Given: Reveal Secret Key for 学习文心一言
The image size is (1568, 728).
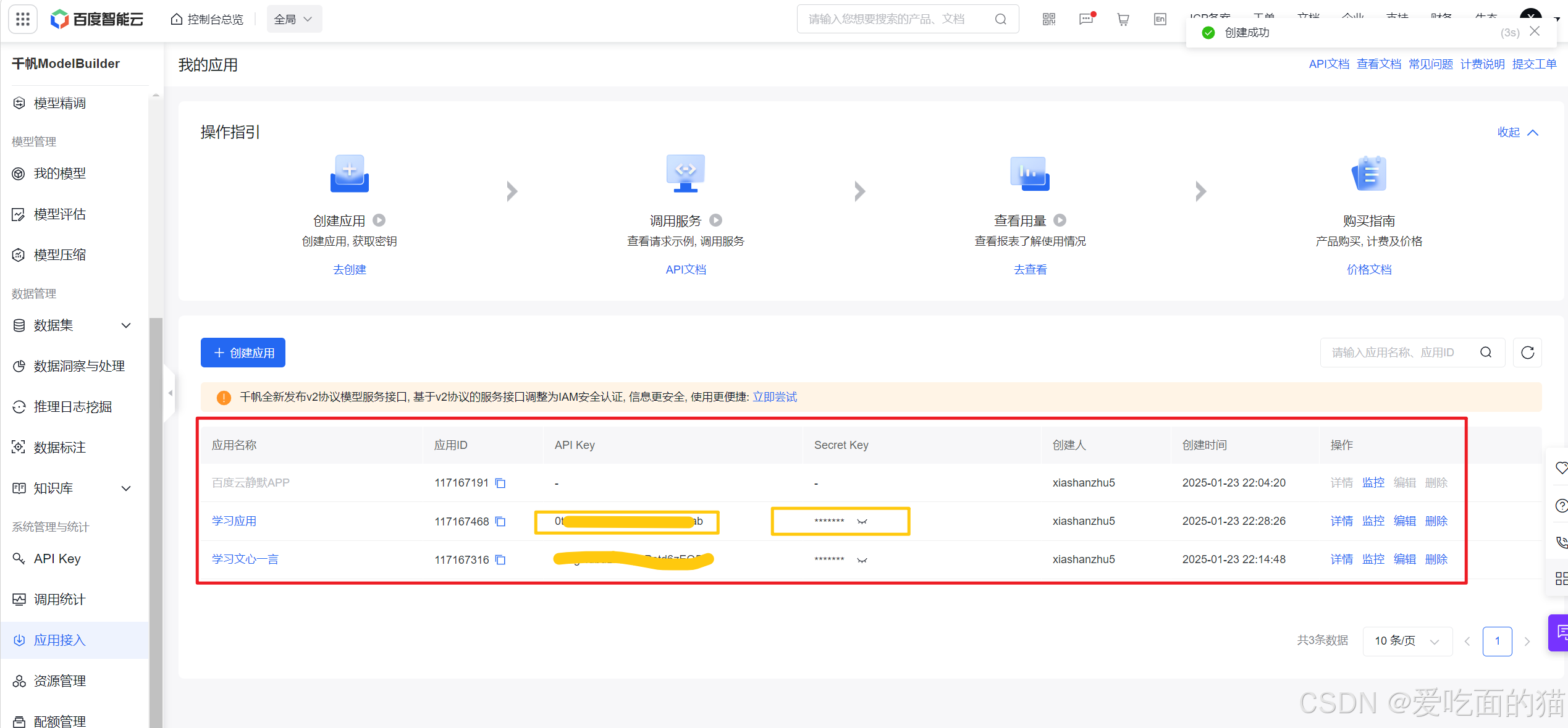Looking at the screenshot, I should click(862, 560).
